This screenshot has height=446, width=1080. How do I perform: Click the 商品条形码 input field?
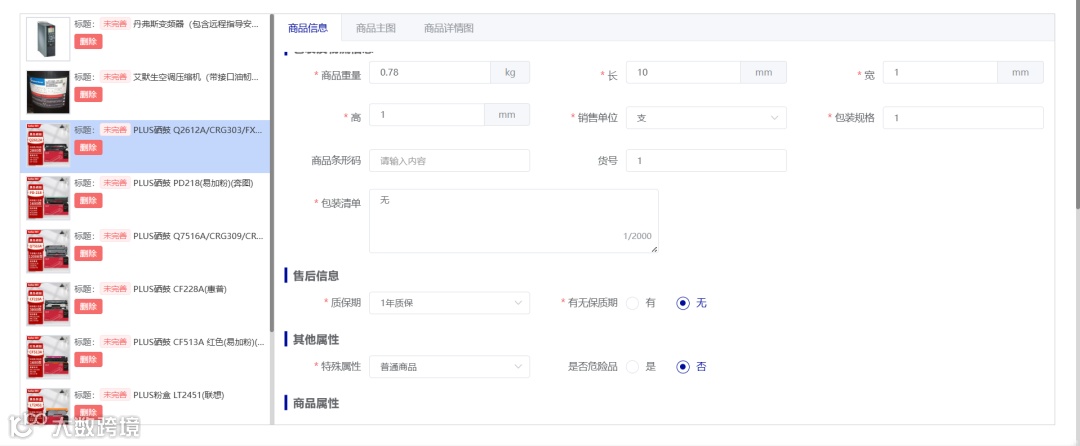pyautogui.click(x=450, y=160)
